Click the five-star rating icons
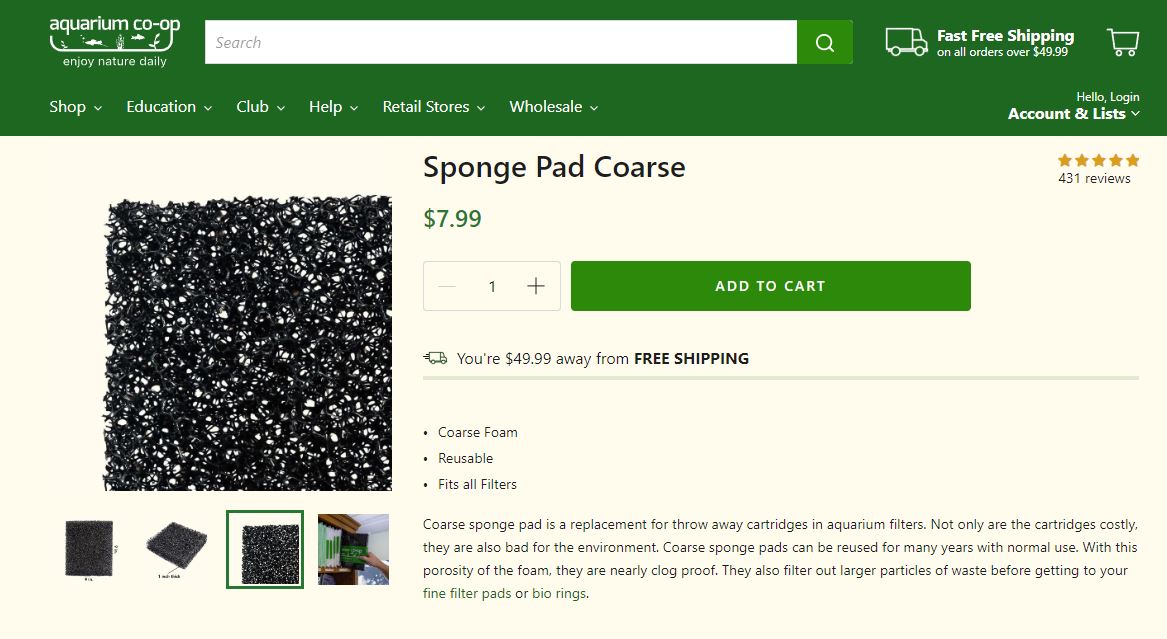Viewport: 1167px width, 639px height. 1098,160
